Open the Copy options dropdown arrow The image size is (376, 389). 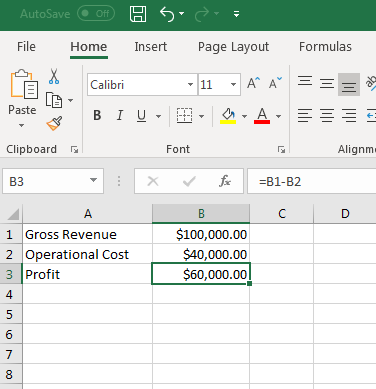[x=70, y=100]
